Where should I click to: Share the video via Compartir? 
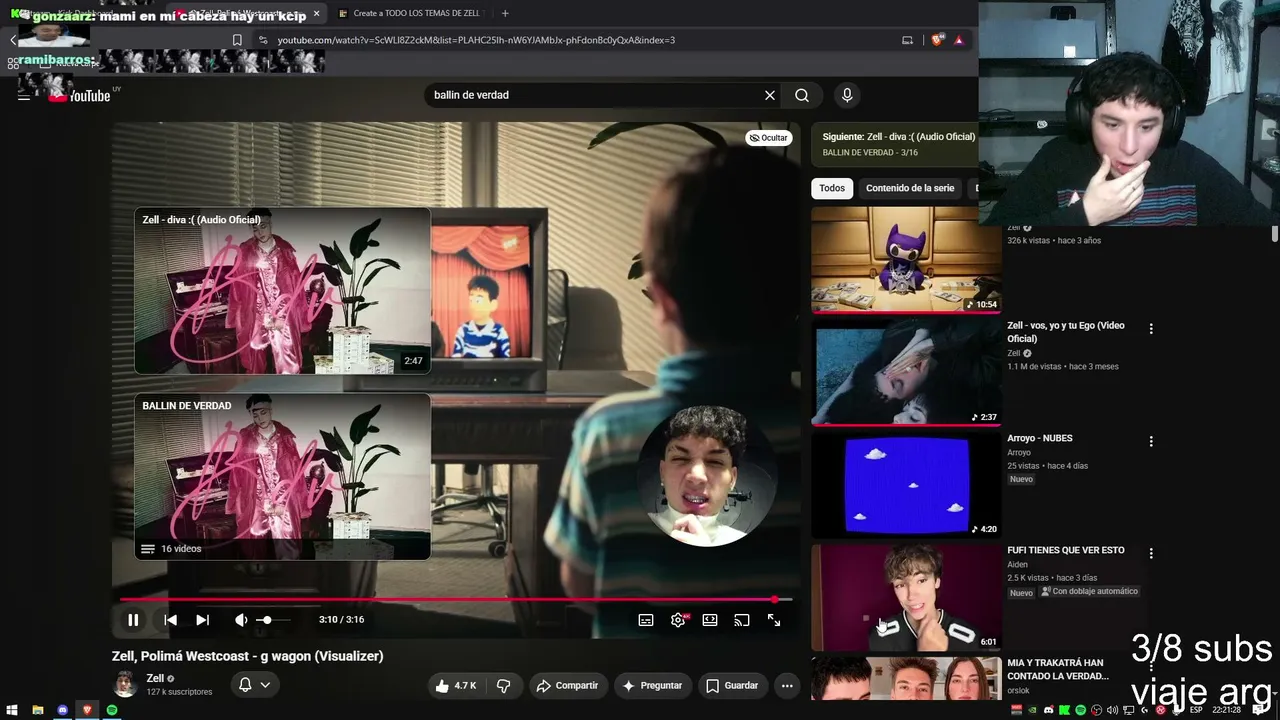pyautogui.click(x=567, y=686)
